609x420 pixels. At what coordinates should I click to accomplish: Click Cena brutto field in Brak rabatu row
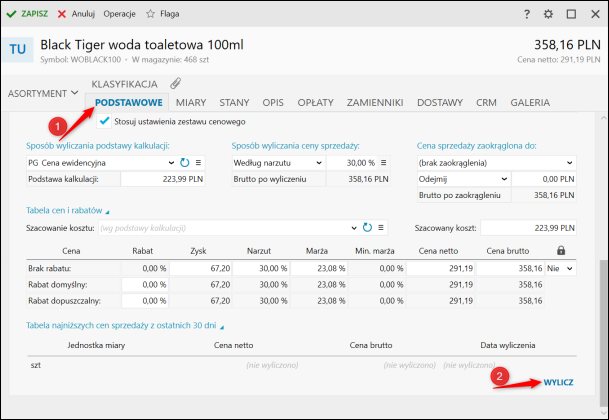pyautogui.click(x=510, y=268)
